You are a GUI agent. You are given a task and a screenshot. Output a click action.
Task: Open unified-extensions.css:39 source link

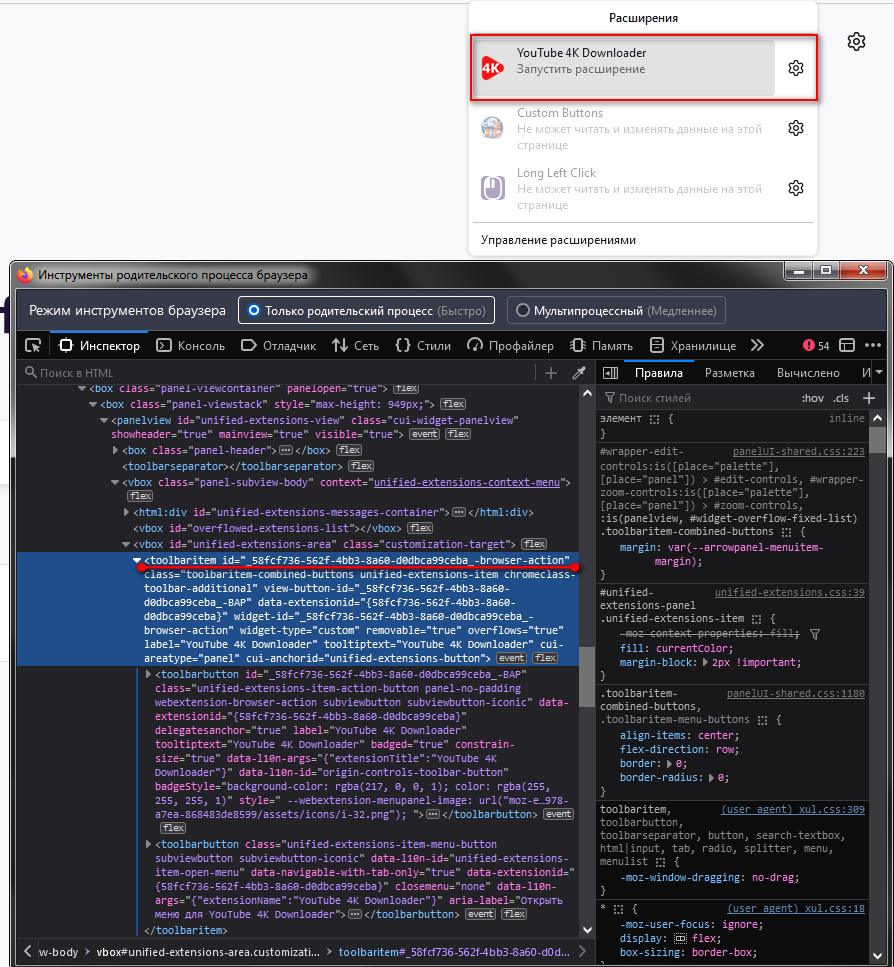[x=789, y=593]
